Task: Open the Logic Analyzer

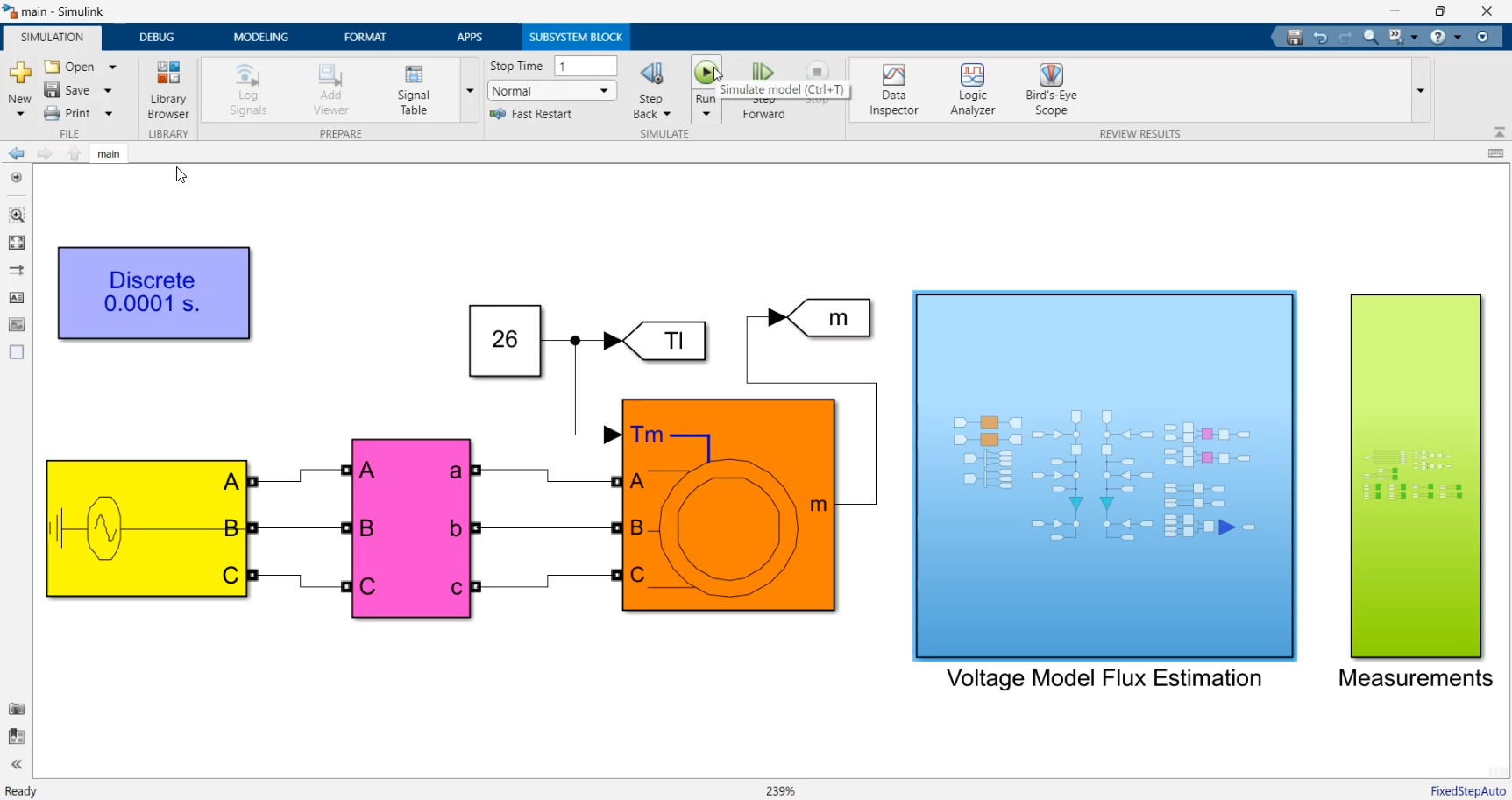Action: coord(973,90)
